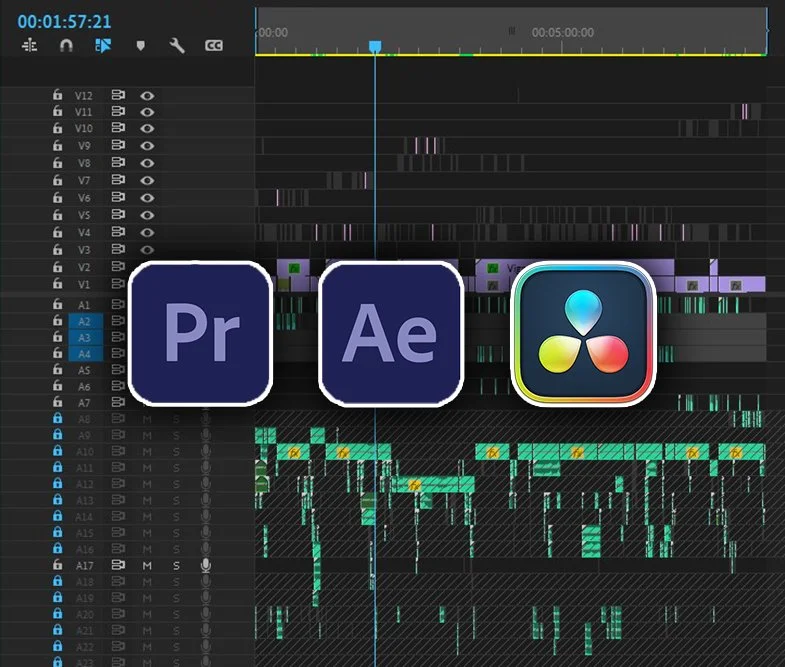The image size is (785, 667).
Task: Hide video track V4 with eye icon
Action: pos(147,232)
